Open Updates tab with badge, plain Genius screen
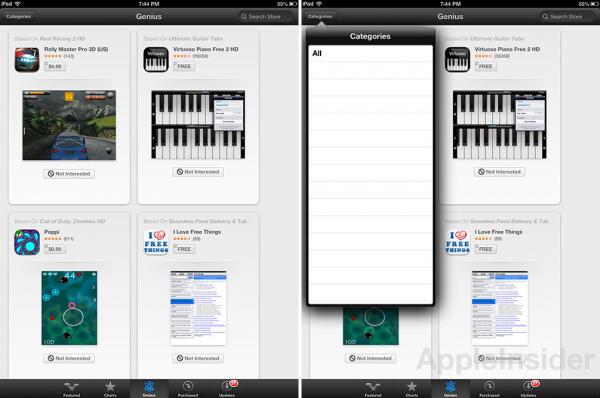The image size is (600, 398). (227, 389)
